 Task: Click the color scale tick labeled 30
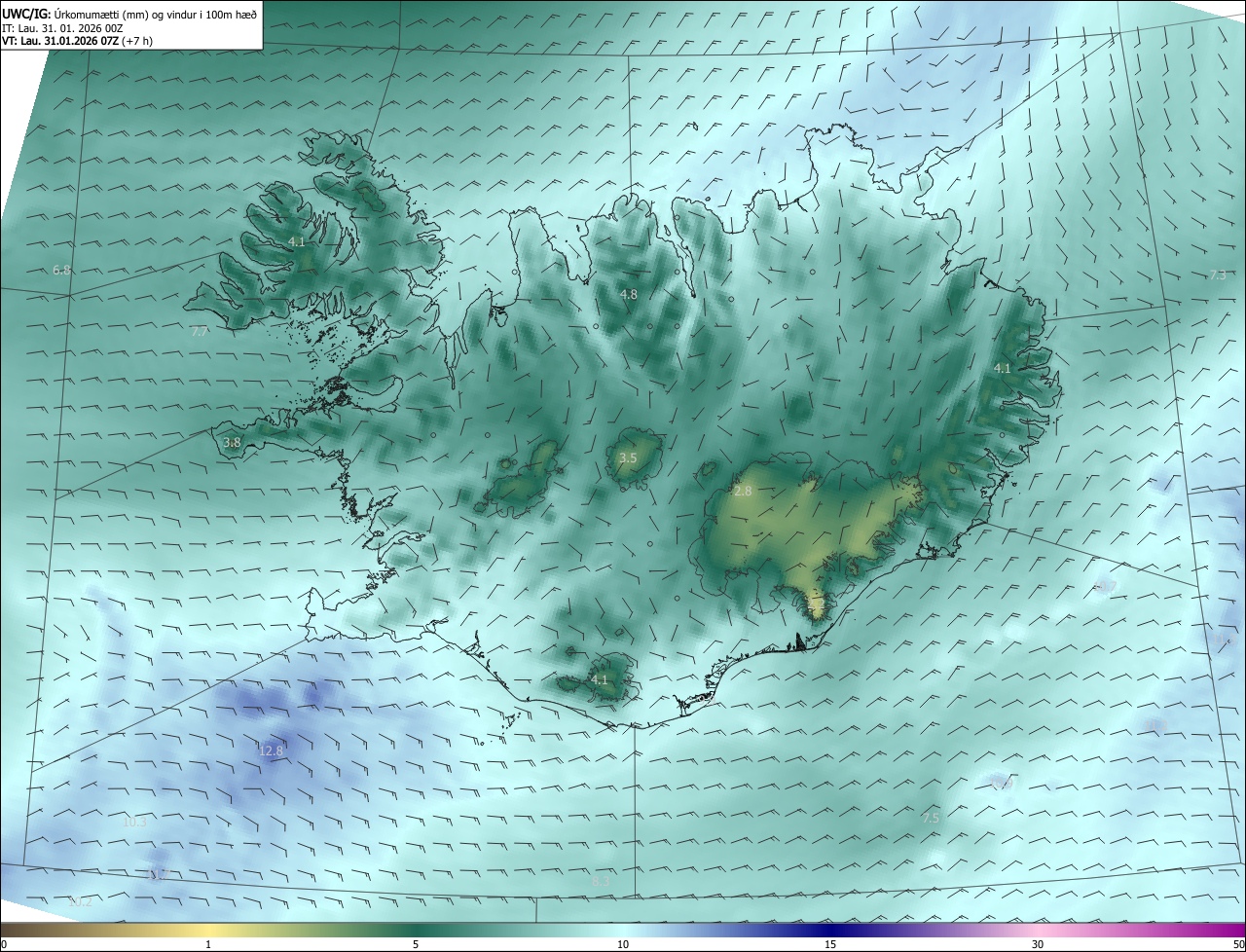(1038, 944)
